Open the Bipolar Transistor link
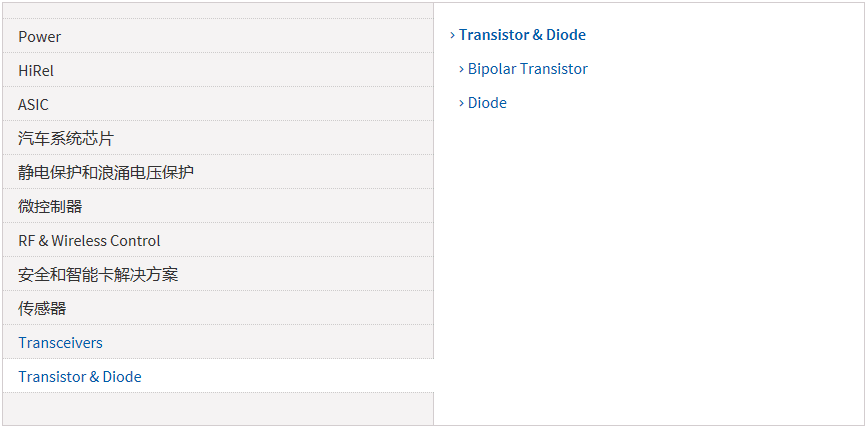868x431 pixels. pos(528,69)
